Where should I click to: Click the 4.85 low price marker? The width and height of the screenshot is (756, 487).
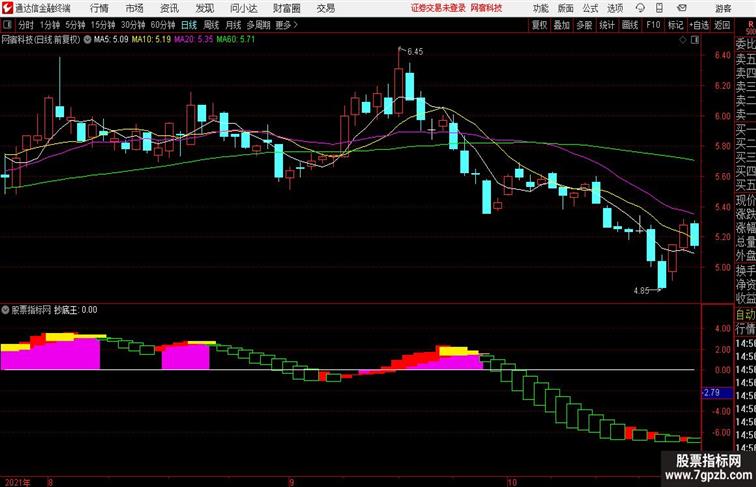[641, 291]
